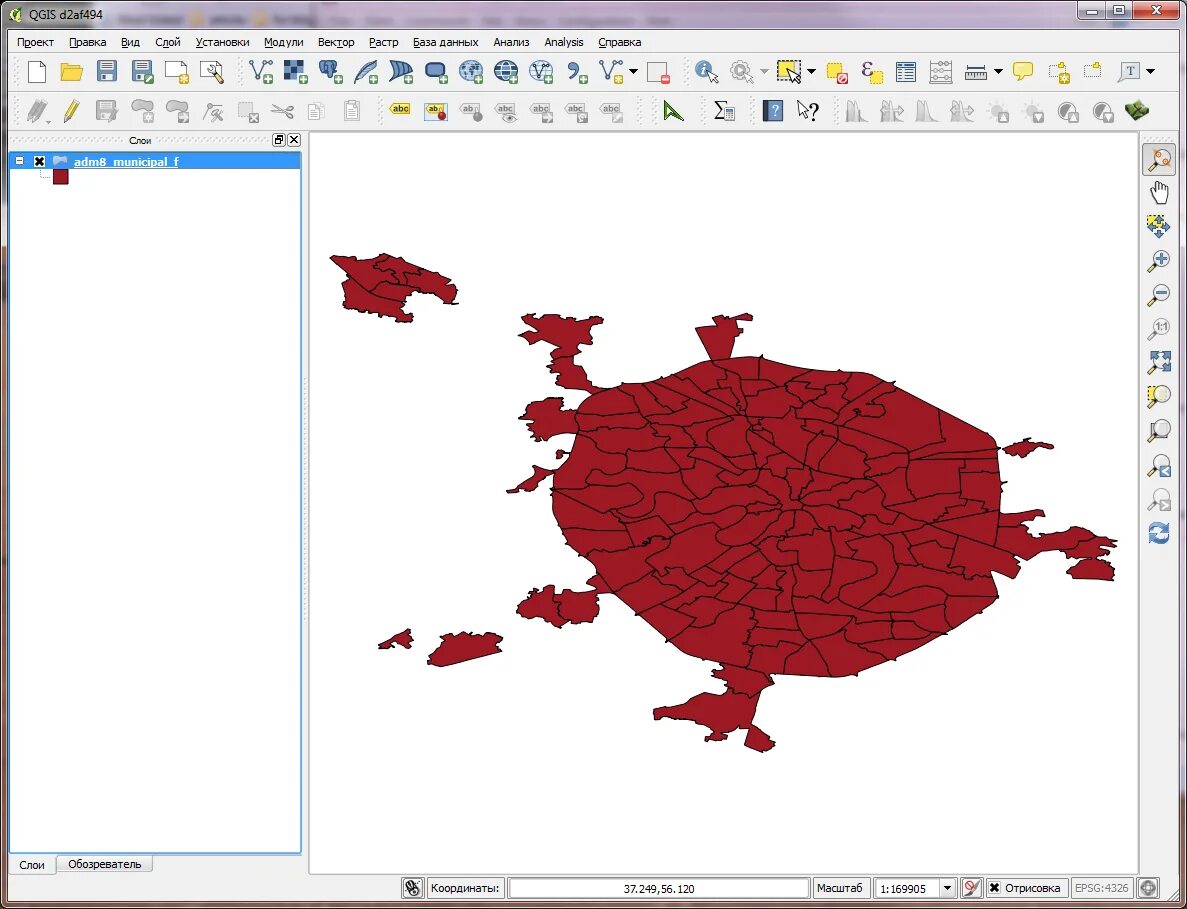
Task: Open project using the yellow folder icon
Action: click(x=72, y=72)
